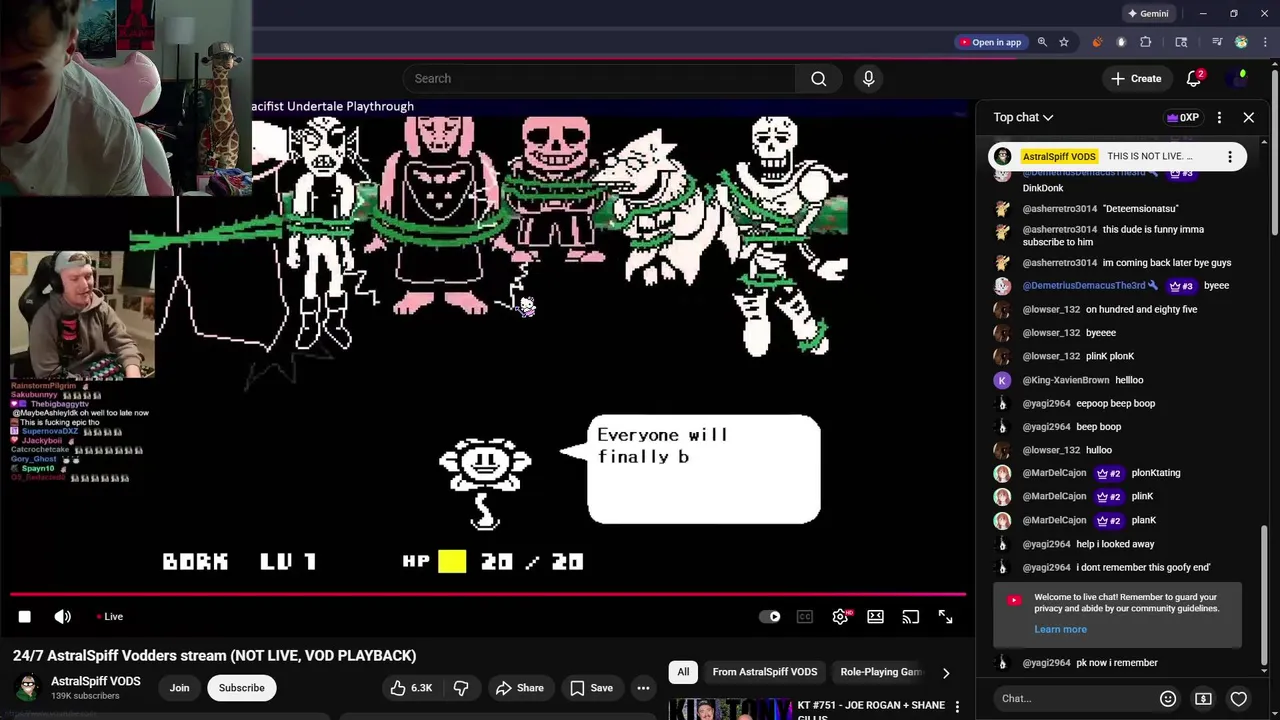The image size is (1280, 720).
Task: Save the video to a playlist
Action: pyautogui.click(x=591, y=688)
